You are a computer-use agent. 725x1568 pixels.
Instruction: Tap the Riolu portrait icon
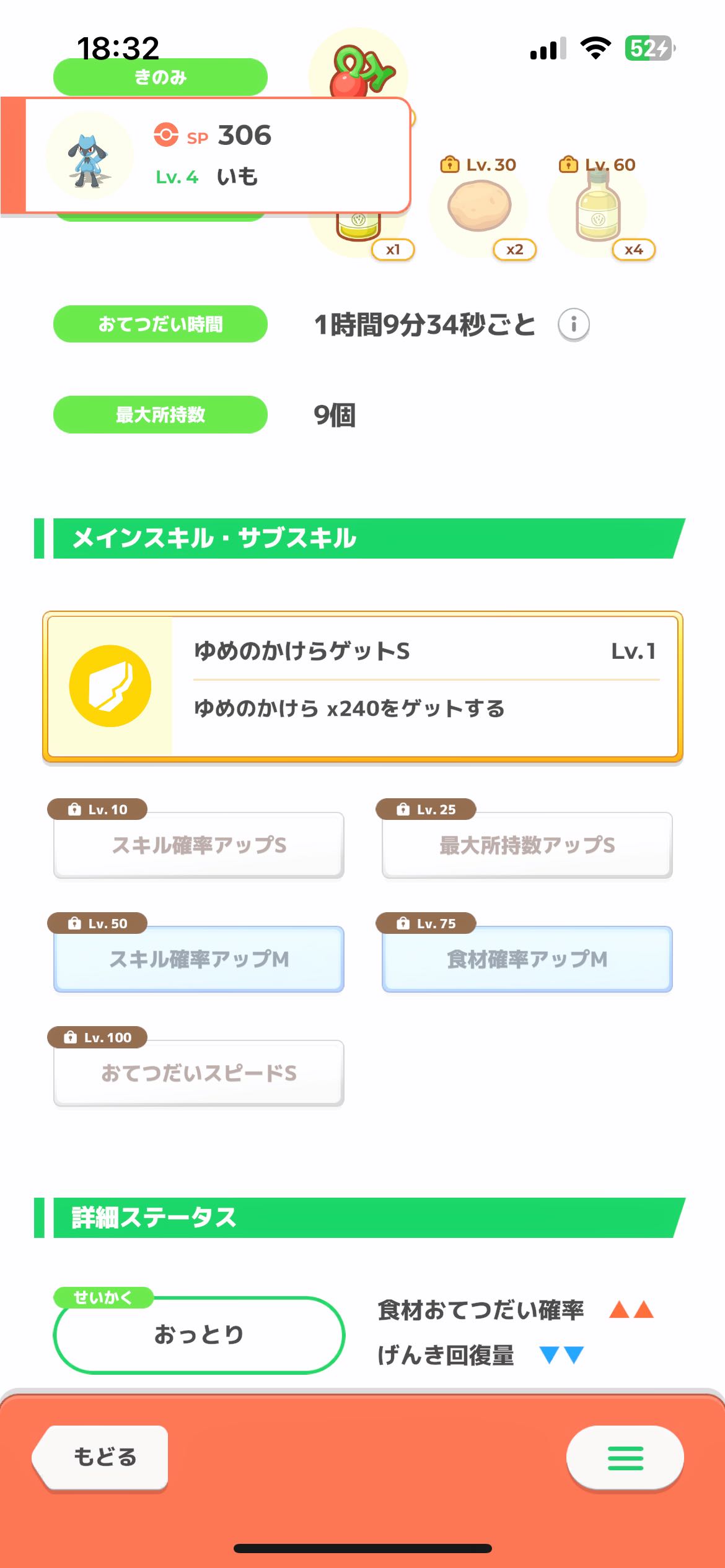tap(89, 155)
